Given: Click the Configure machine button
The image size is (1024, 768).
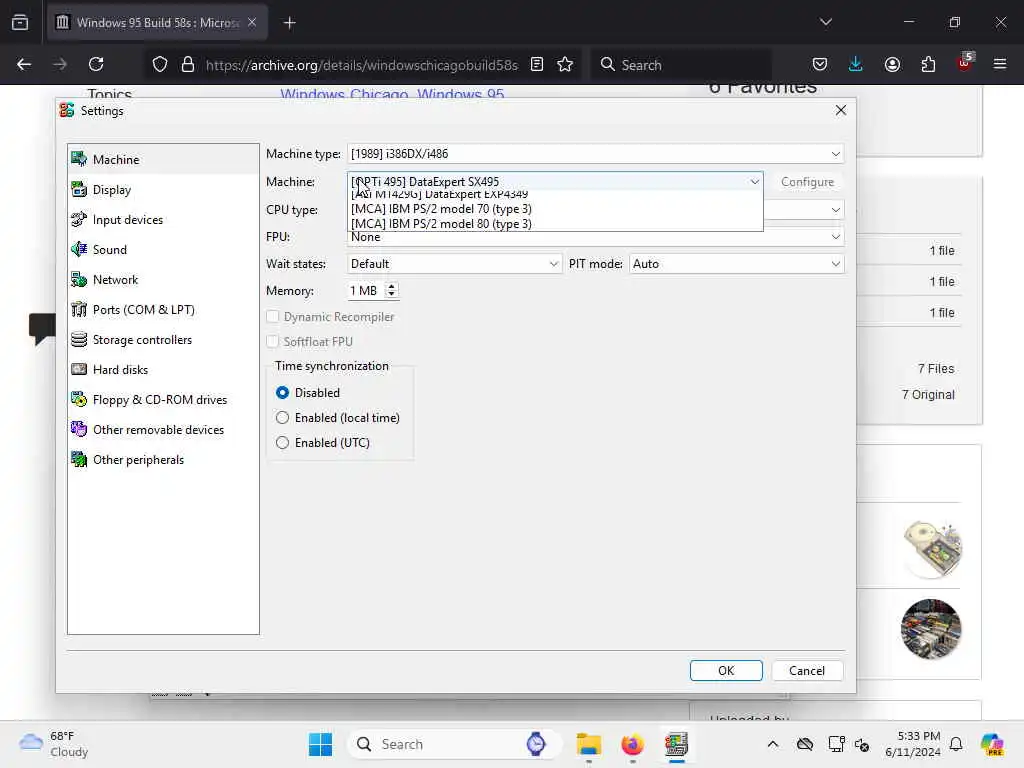Looking at the screenshot, I should click(807, 182).
